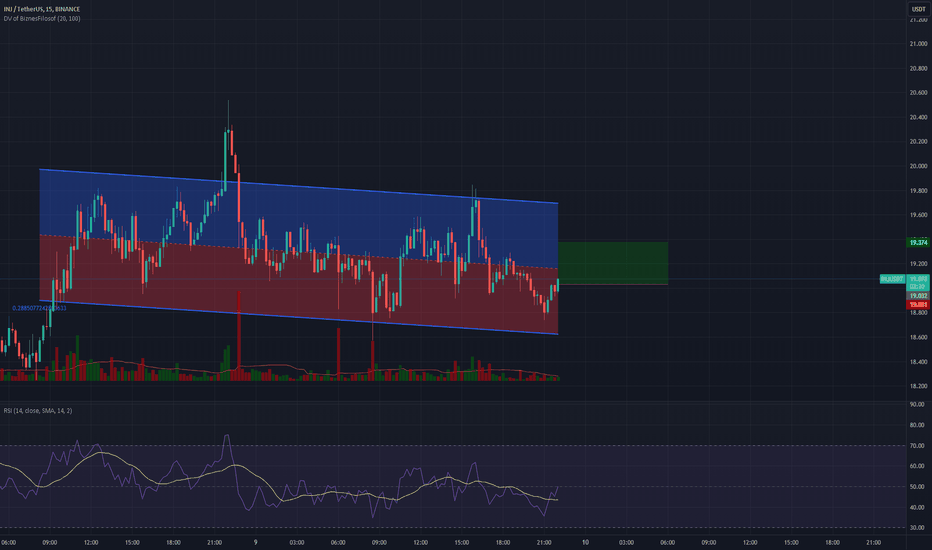Click the RSI 30.00 level label
Image resolution: width=932 pixels, height=550 pixels.
coord(917,527)
